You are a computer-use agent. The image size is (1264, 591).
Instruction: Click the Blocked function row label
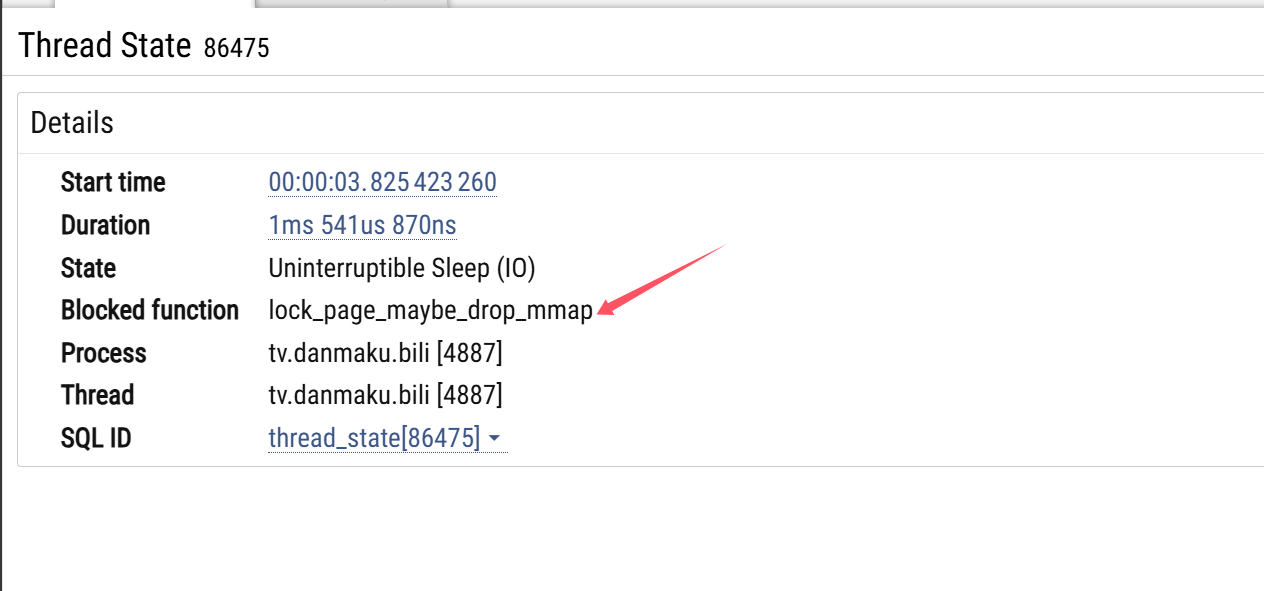tap(150, 310)
